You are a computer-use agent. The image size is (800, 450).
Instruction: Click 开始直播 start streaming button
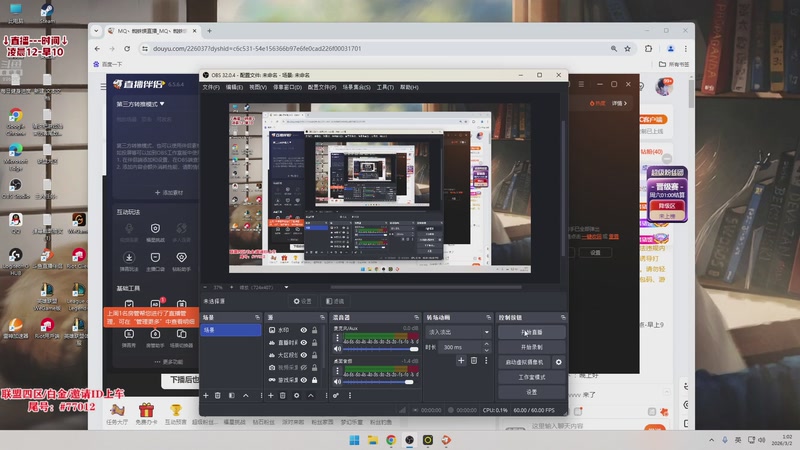[532, 332]
